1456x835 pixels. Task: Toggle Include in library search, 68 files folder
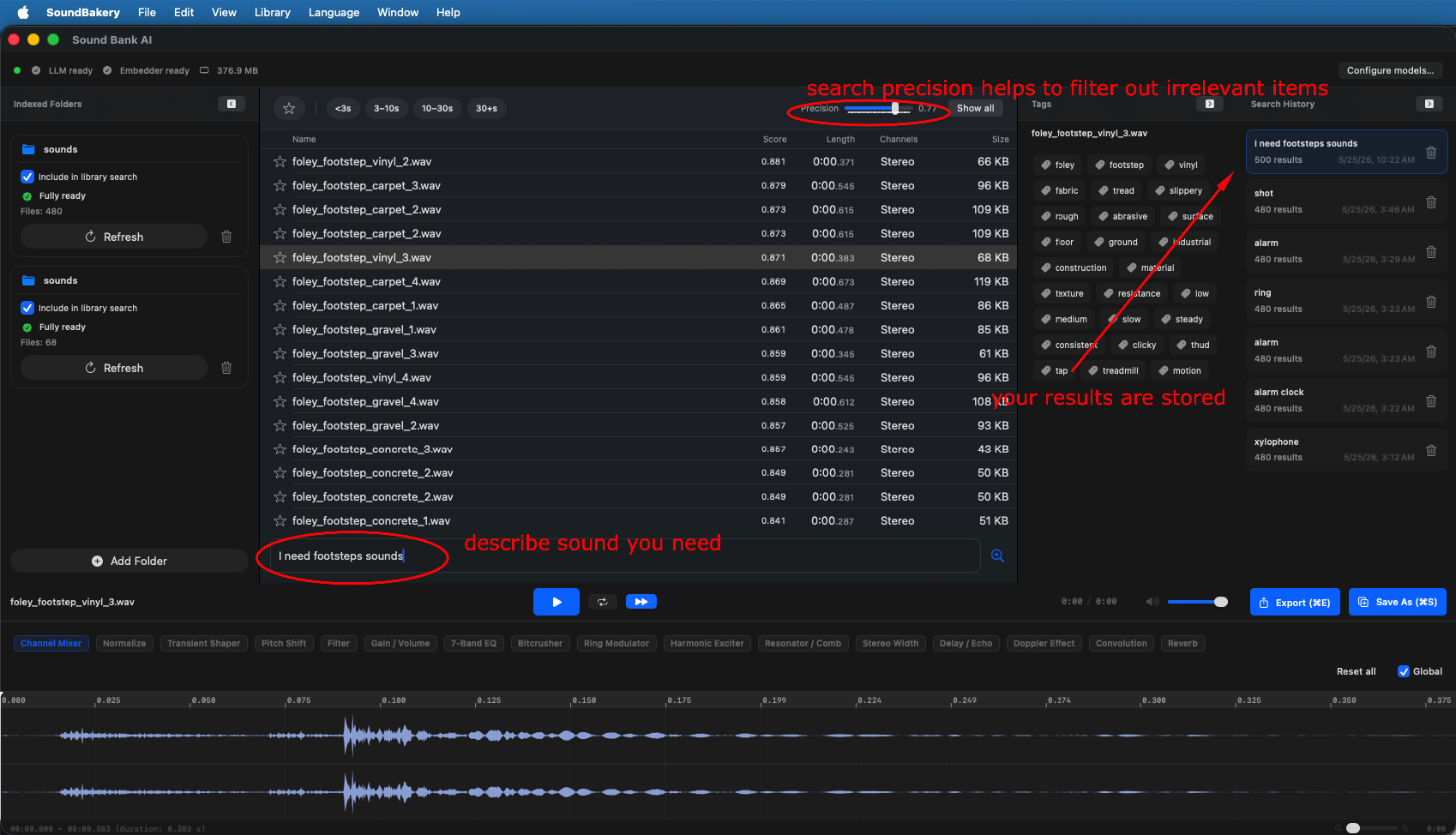pos(27,308)
